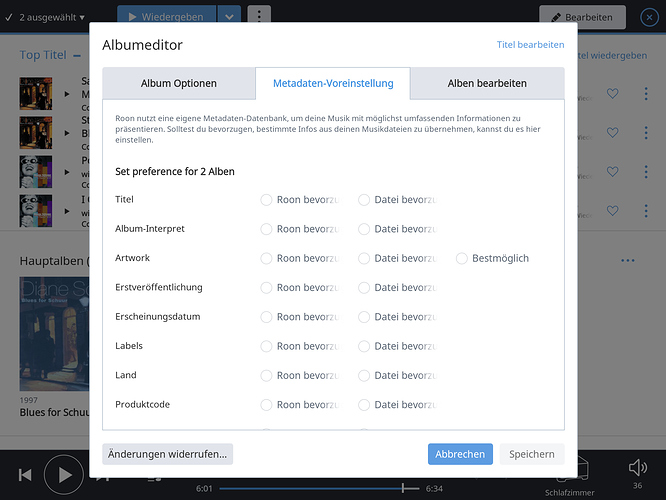The width and height of the screenshot is (666, 500).
Task: Collapse the Top Titel section
Action: pos(77,56)
